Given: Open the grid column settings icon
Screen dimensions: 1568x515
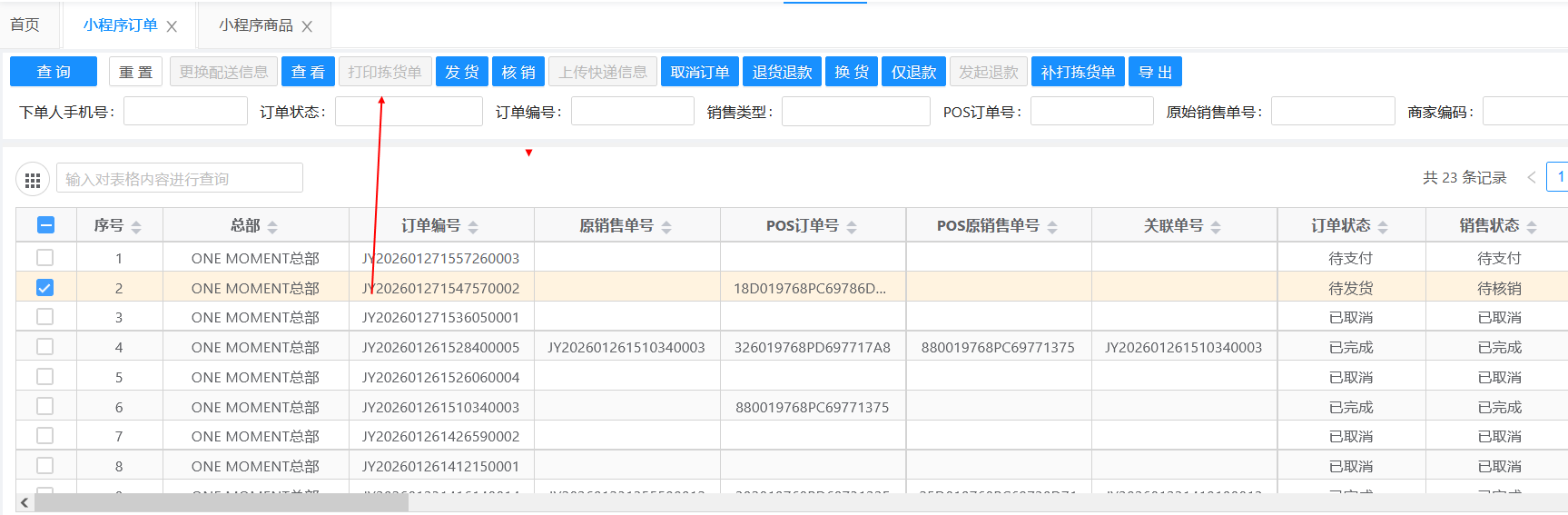Looking at the screenshot, I should coord(33,180).
